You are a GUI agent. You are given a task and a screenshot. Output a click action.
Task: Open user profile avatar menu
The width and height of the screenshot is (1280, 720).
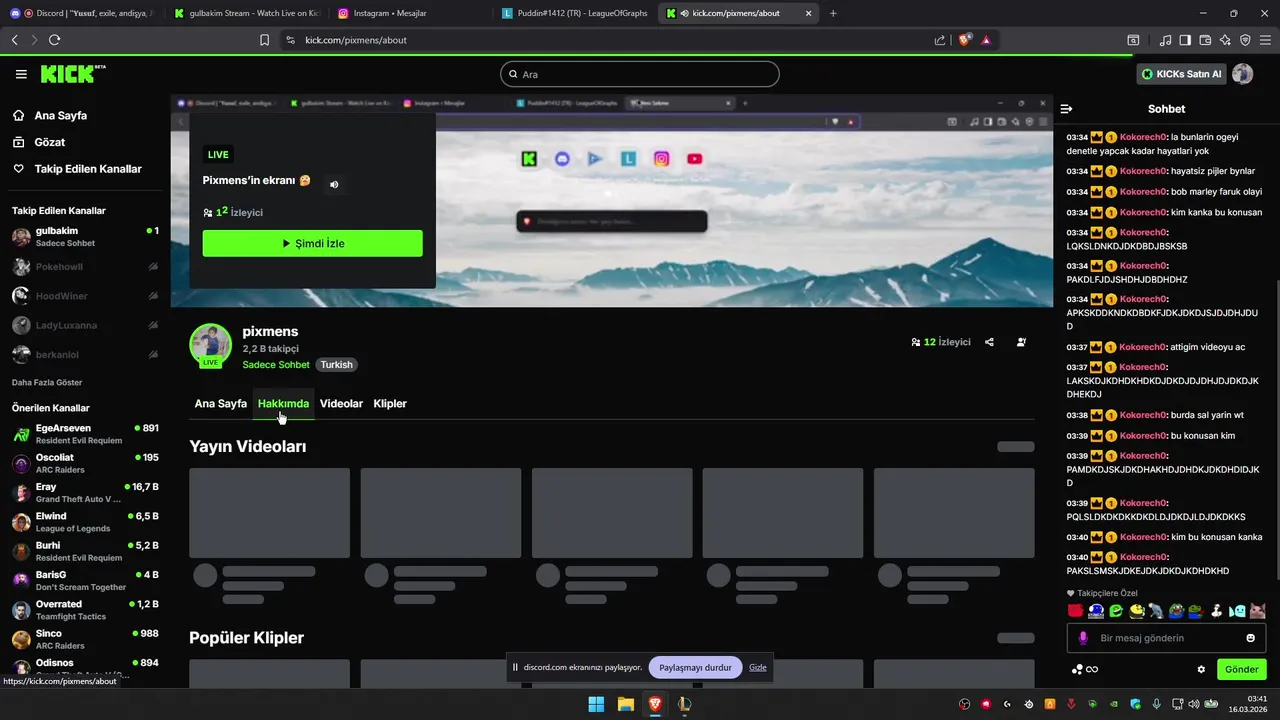(x=1243, y=74)
